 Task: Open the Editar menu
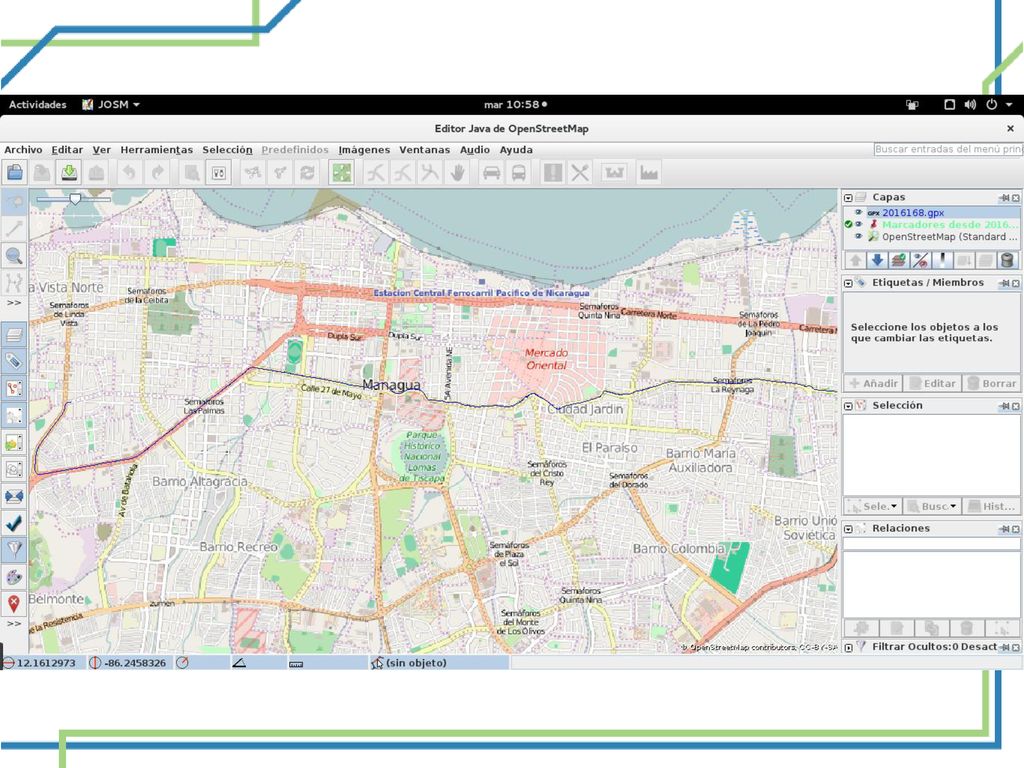pyautogui.click(x=67, y=150)
